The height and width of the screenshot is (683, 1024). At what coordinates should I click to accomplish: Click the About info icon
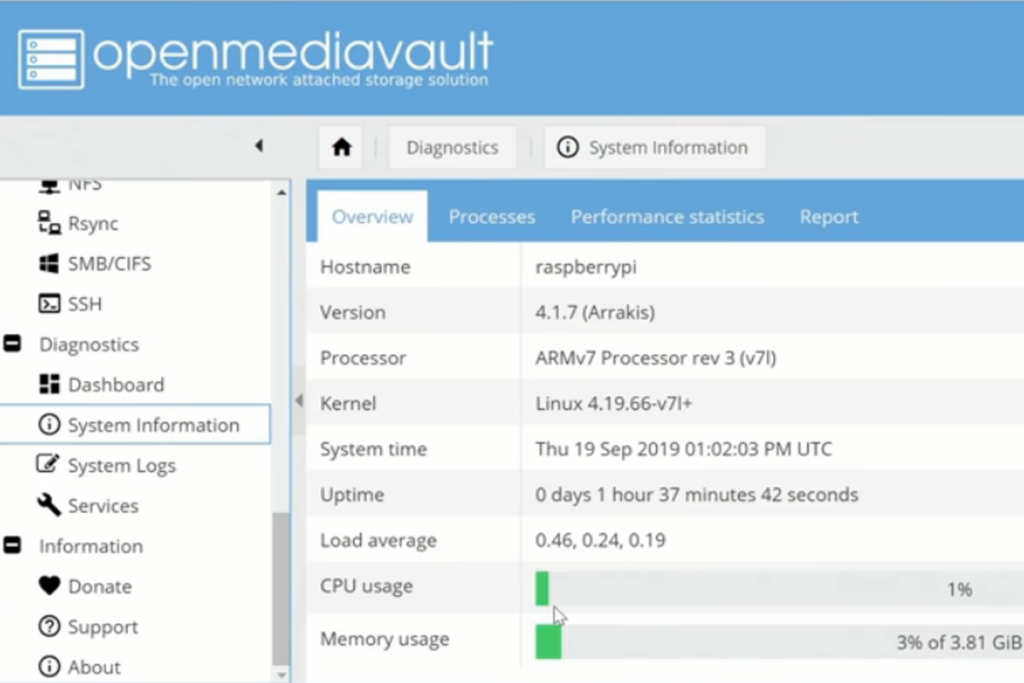point(49,667)
